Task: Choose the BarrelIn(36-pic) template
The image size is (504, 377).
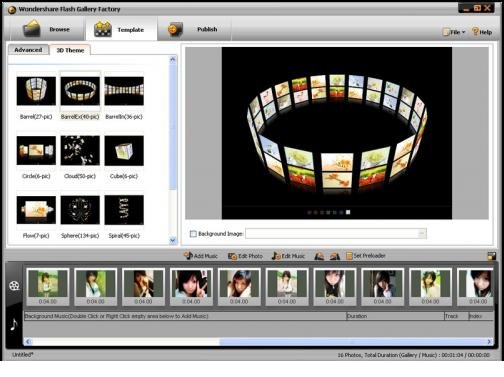Action: click(124, 96)
